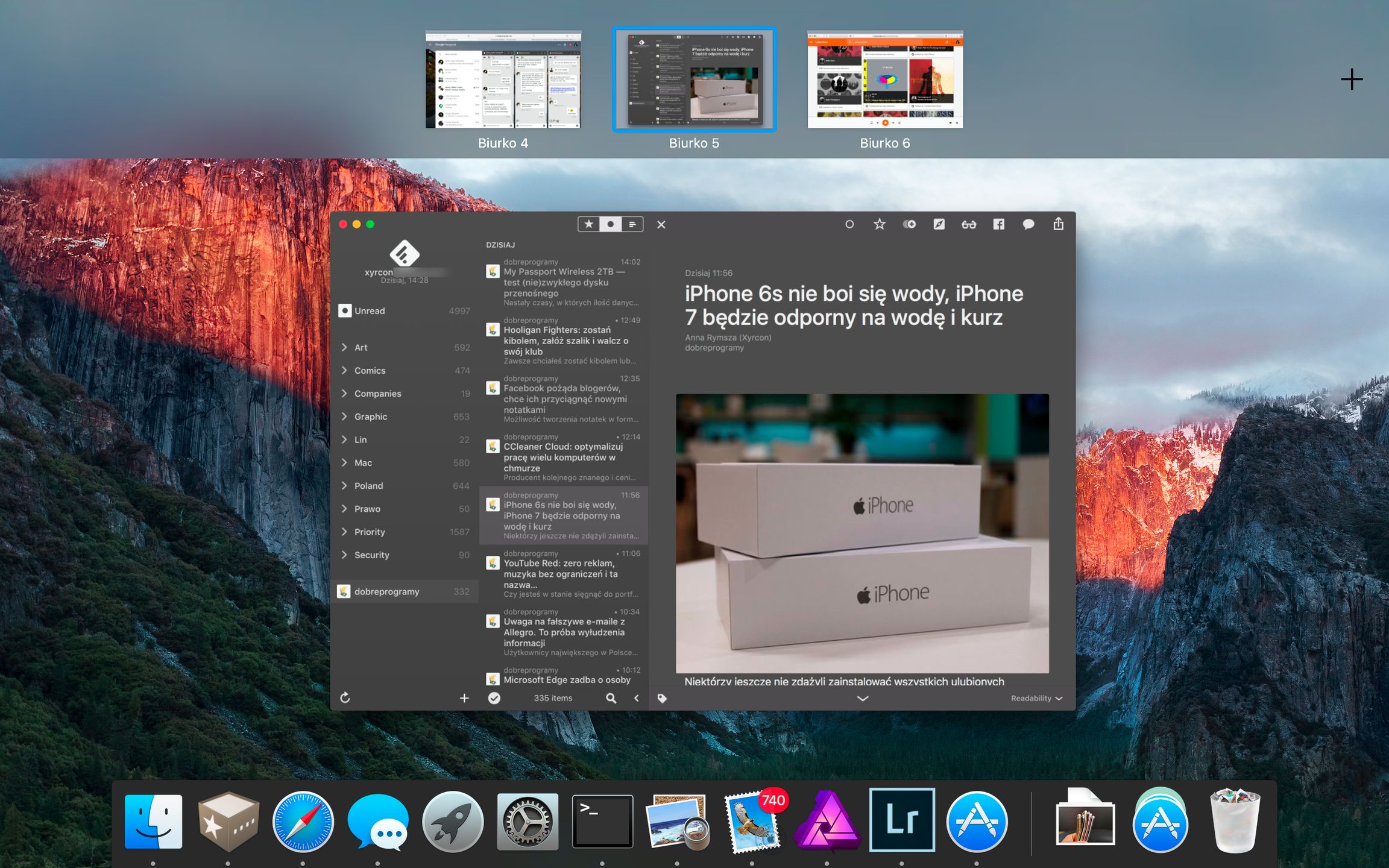Open Safari from the Dock

click(x=303, y=821)
